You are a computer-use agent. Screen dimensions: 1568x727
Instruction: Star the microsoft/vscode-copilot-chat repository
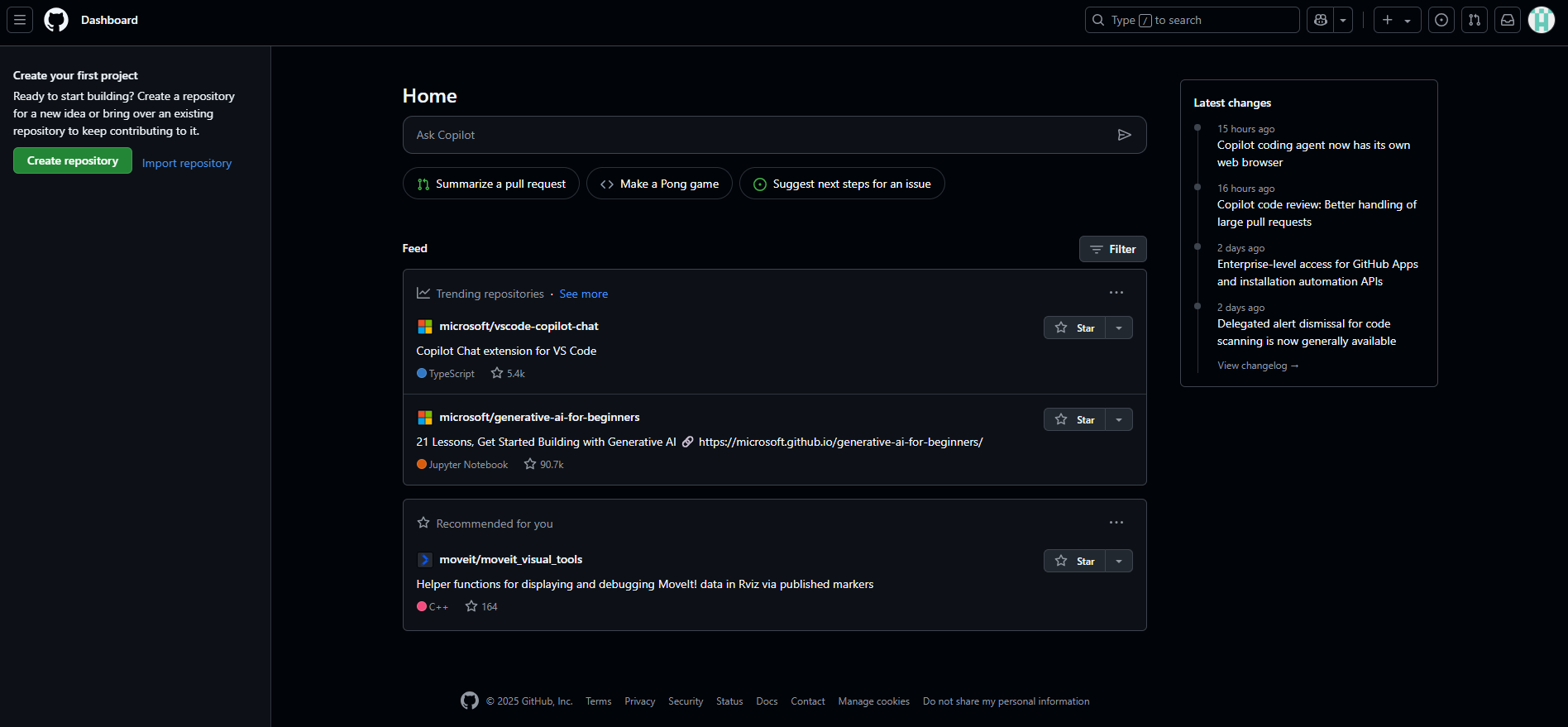coord(1074,328)
